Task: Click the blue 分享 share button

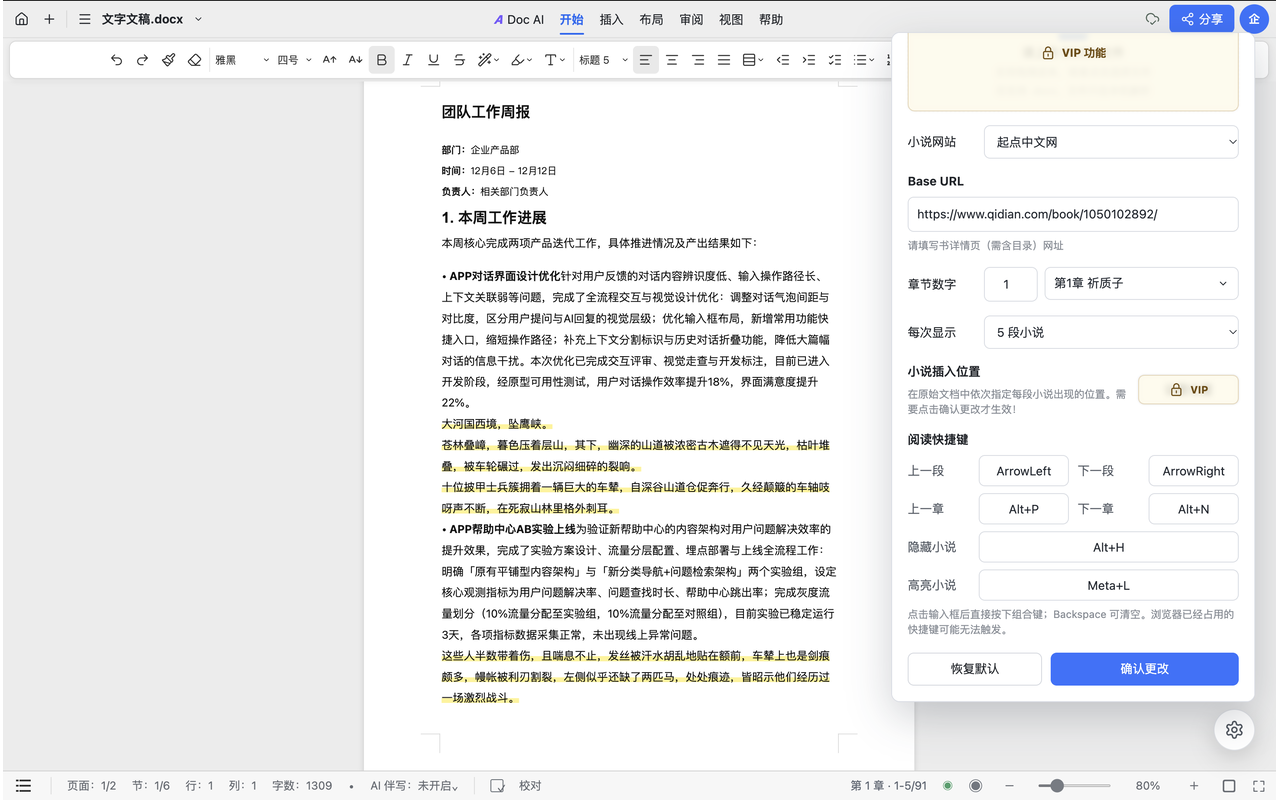Action: coord(1201,19)
